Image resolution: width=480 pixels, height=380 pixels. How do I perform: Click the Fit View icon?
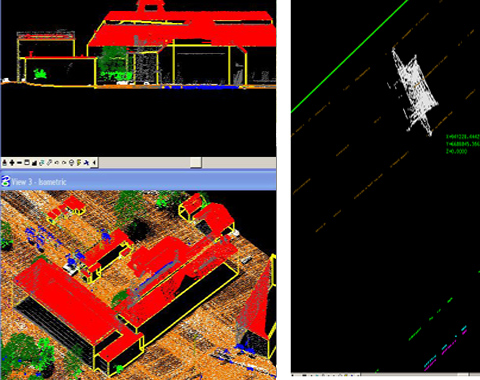34,163
